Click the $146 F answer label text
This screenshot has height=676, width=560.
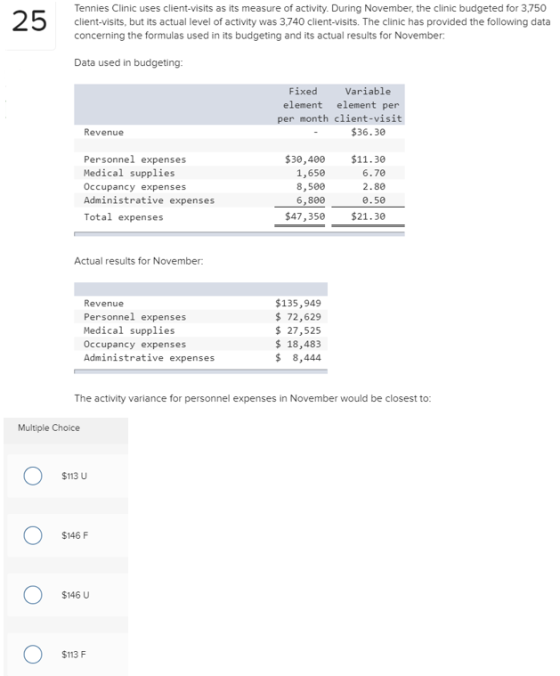pyautogui.click(x=75, y=535)
